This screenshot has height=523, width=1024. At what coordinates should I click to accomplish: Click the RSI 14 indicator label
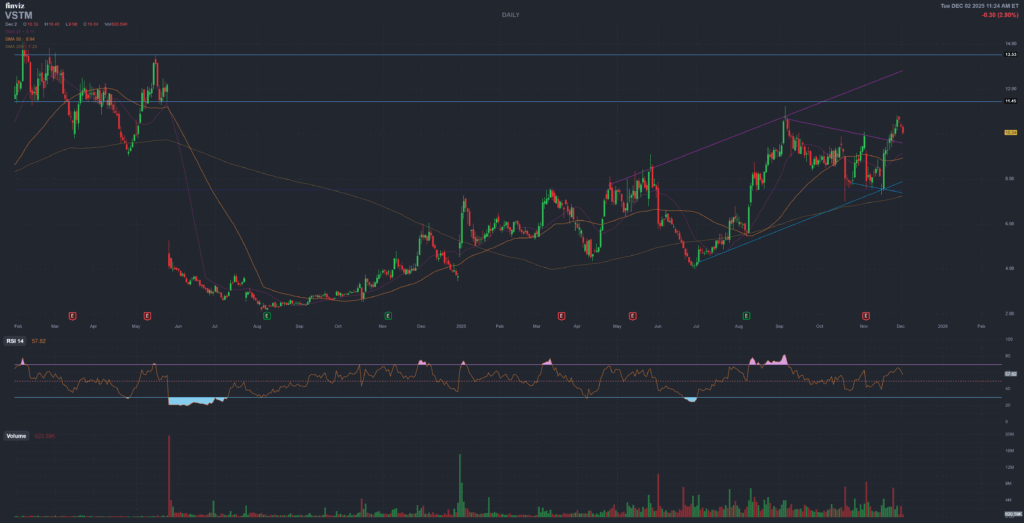coord(16,341)
